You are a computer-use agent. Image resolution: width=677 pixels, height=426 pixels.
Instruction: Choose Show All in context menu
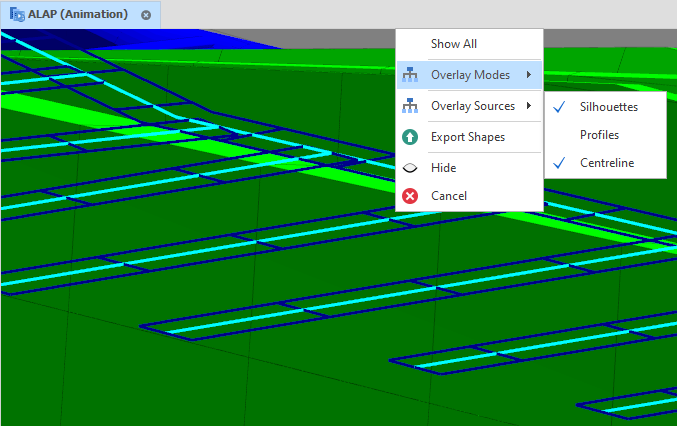pyautogui.click(x=469, y=44)
